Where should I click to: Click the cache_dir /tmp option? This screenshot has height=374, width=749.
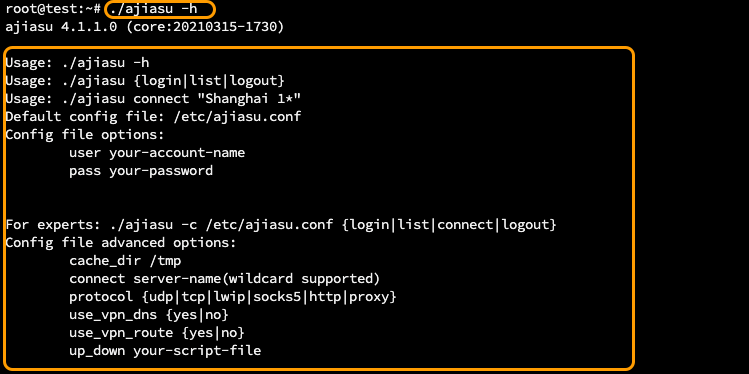coord(125,261)
